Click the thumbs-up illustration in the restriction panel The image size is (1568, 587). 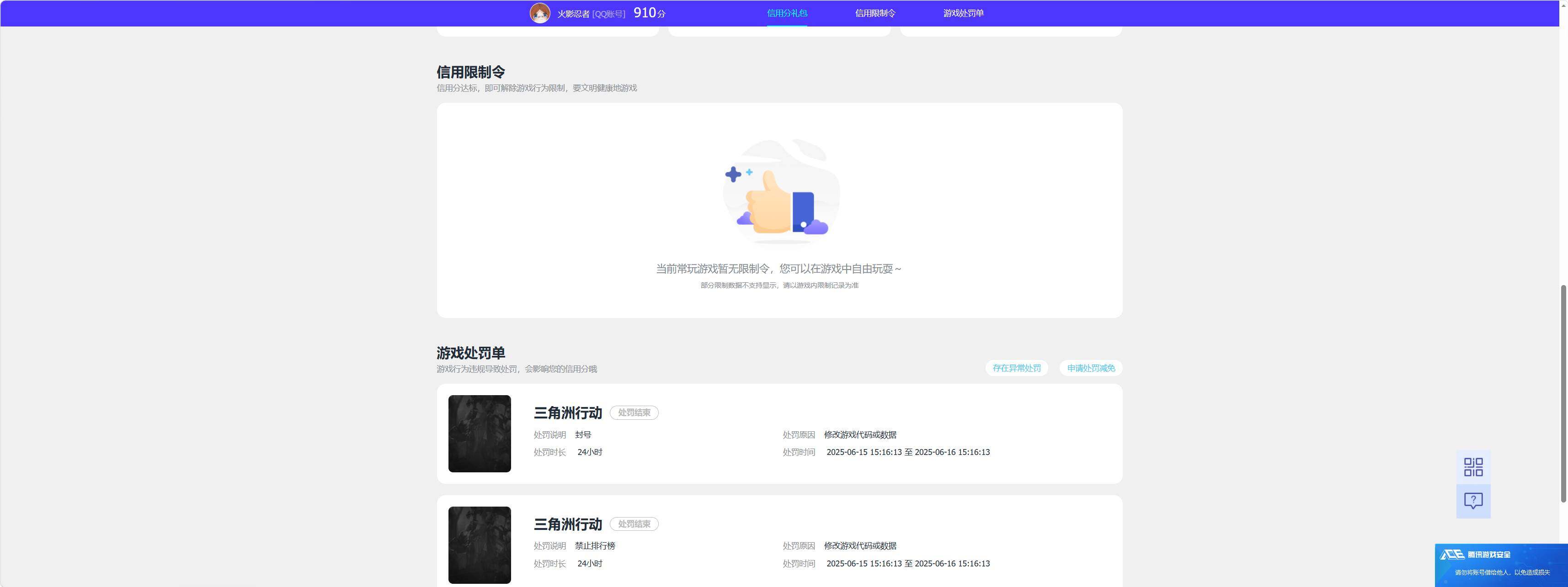click(782, 191)
